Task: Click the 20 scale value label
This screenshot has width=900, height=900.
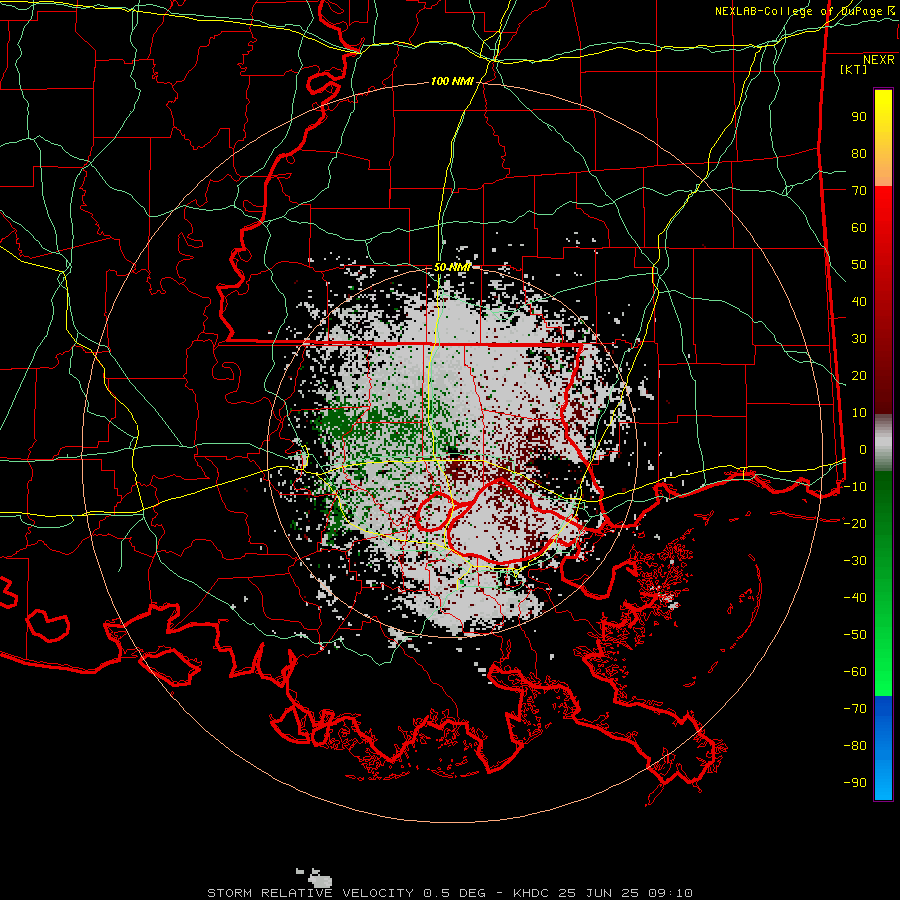Action: coord(859,375)
